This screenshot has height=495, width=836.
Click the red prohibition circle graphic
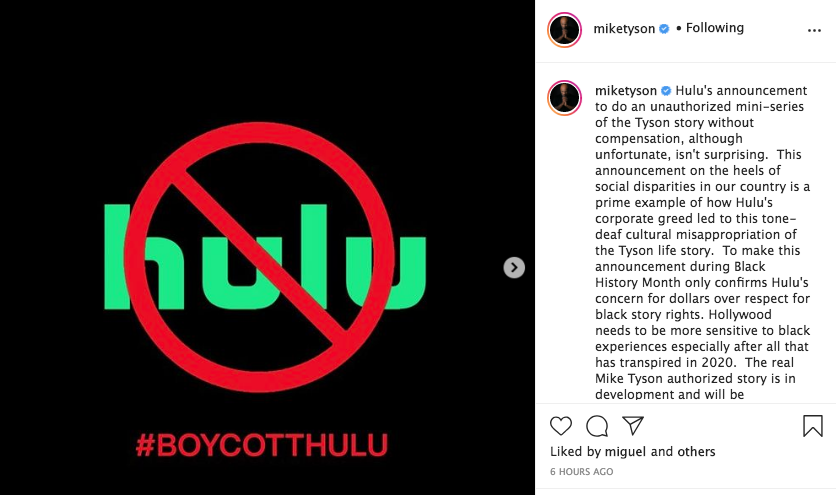(260, 257)
